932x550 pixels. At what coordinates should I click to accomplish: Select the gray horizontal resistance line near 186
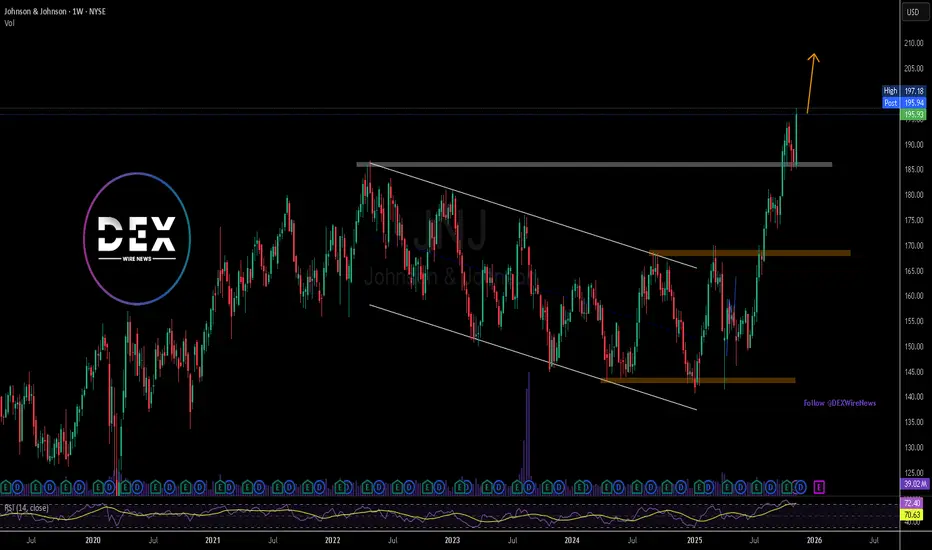594,164
